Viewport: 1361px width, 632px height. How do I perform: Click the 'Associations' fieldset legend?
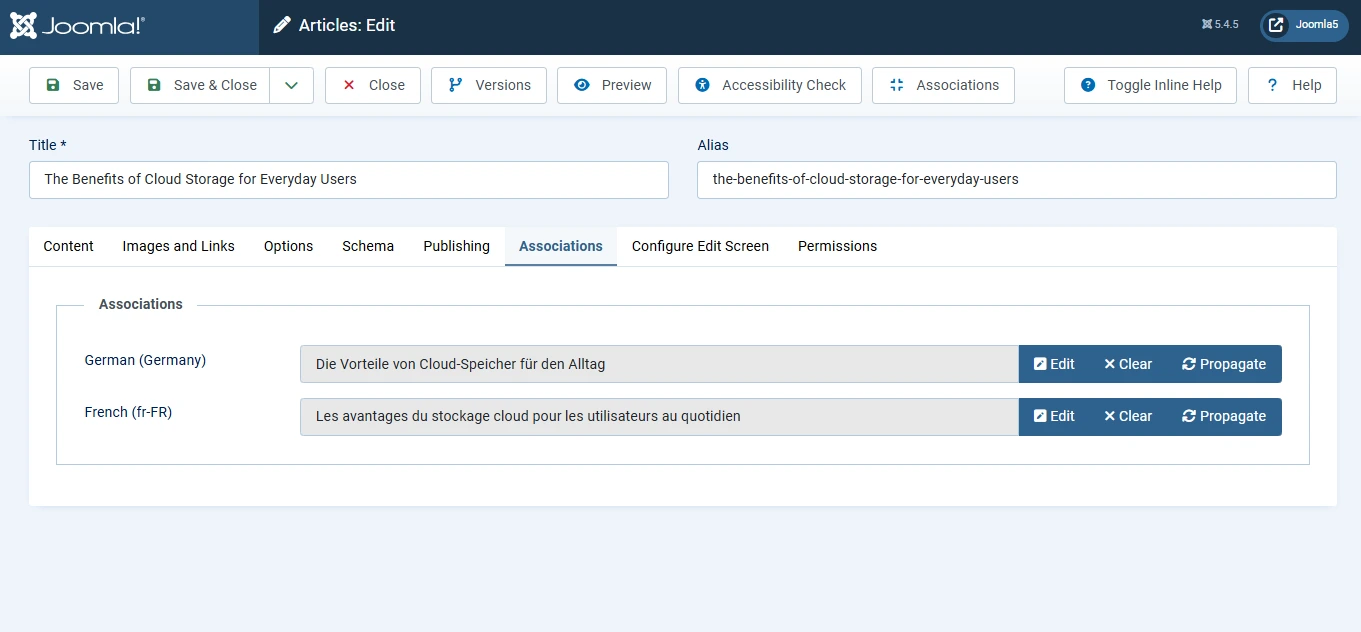[x=141, y=304]
